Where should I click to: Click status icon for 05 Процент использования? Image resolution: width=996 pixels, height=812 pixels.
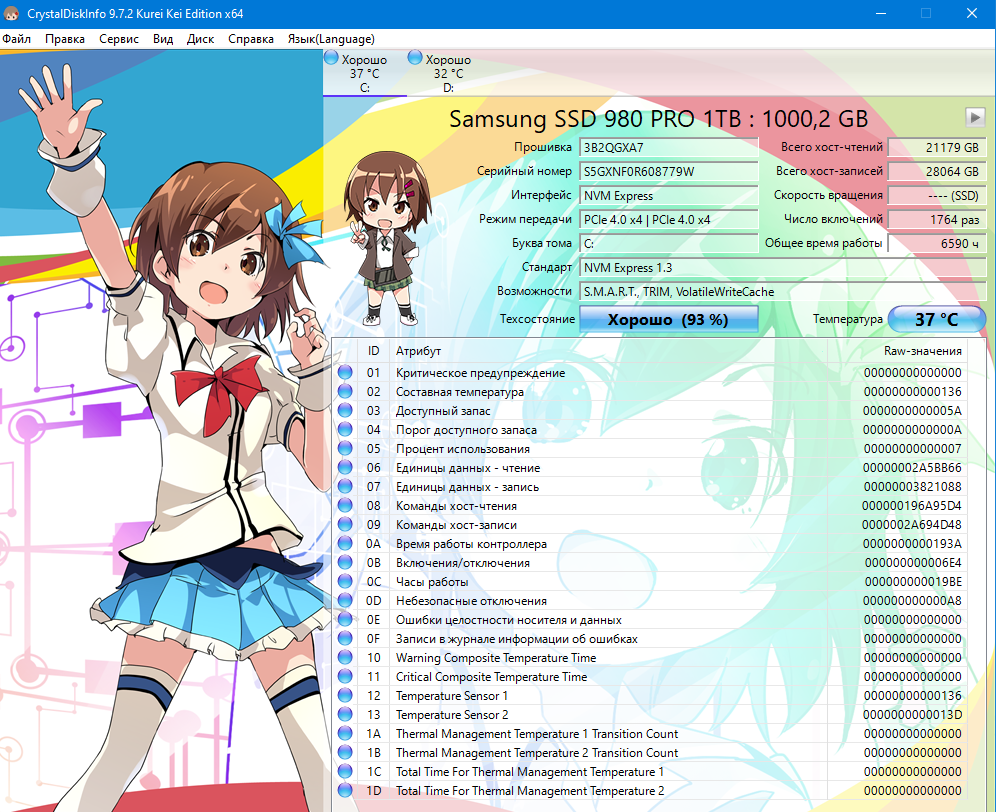[345, 449]
